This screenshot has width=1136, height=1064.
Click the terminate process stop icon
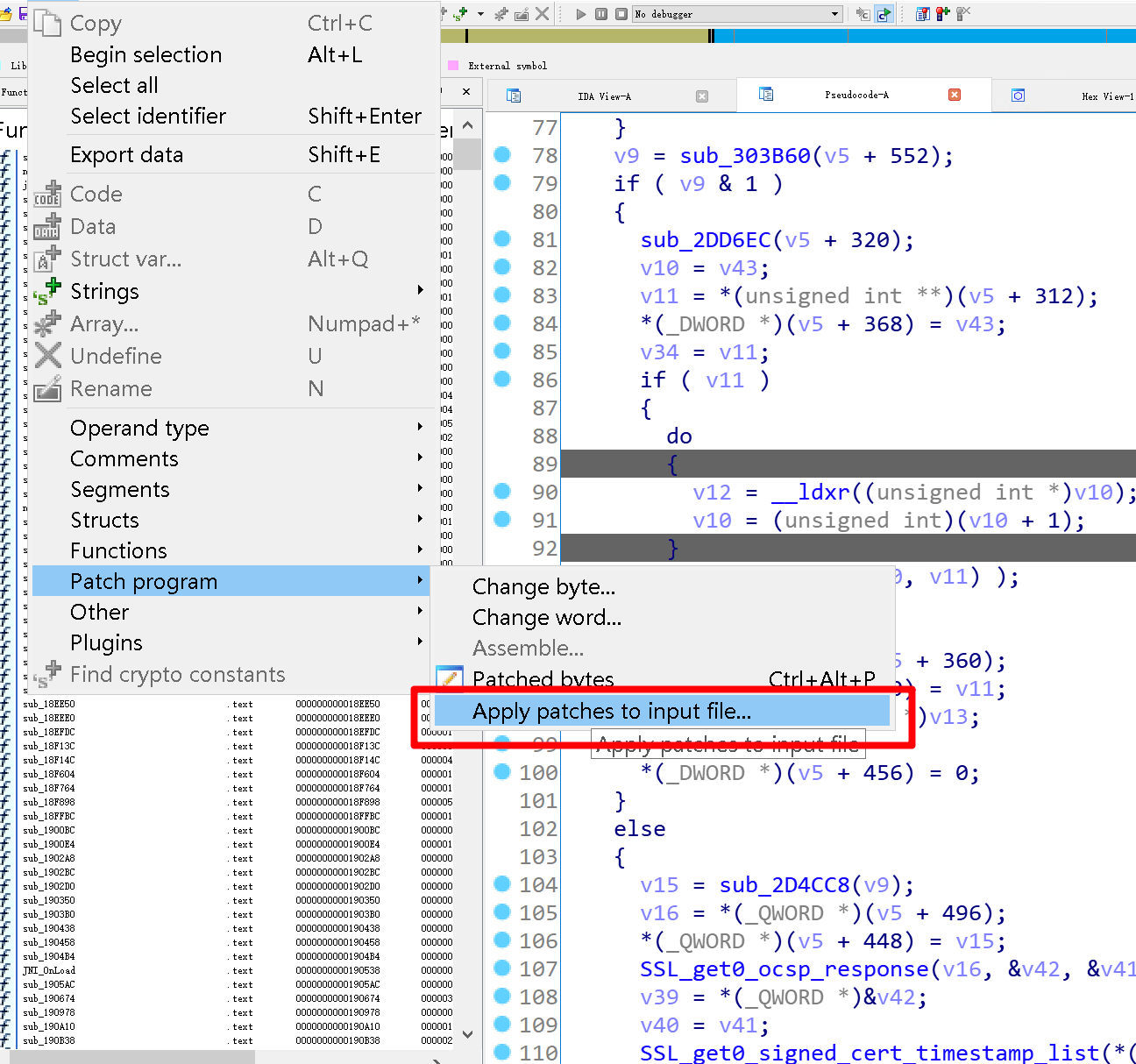[x=621, y=14]
